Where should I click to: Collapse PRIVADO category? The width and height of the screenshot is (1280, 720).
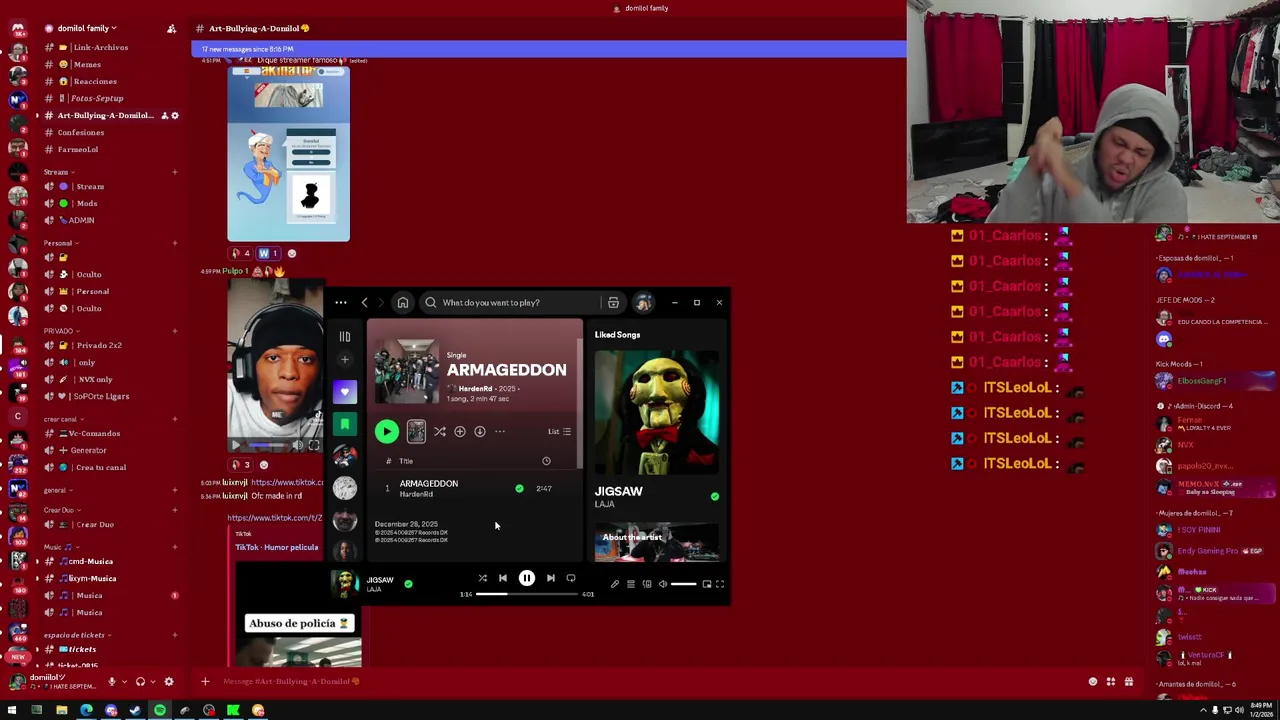[61, 331]
